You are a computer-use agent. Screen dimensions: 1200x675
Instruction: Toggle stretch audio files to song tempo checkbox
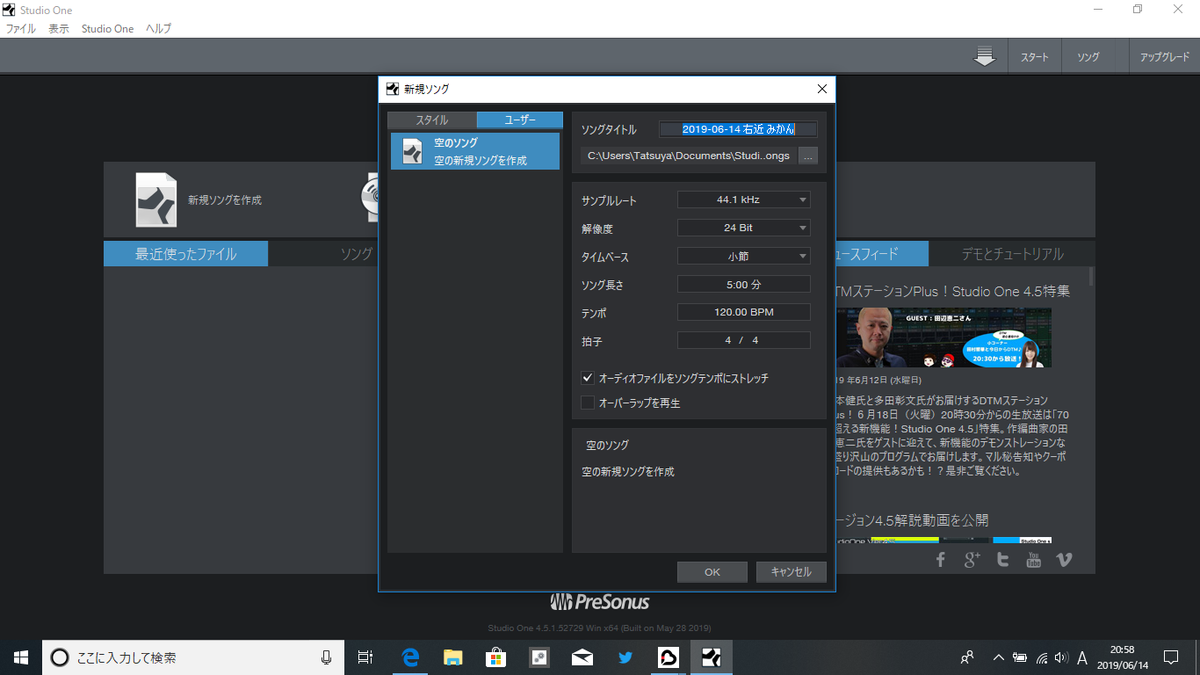tap(588, 378)
